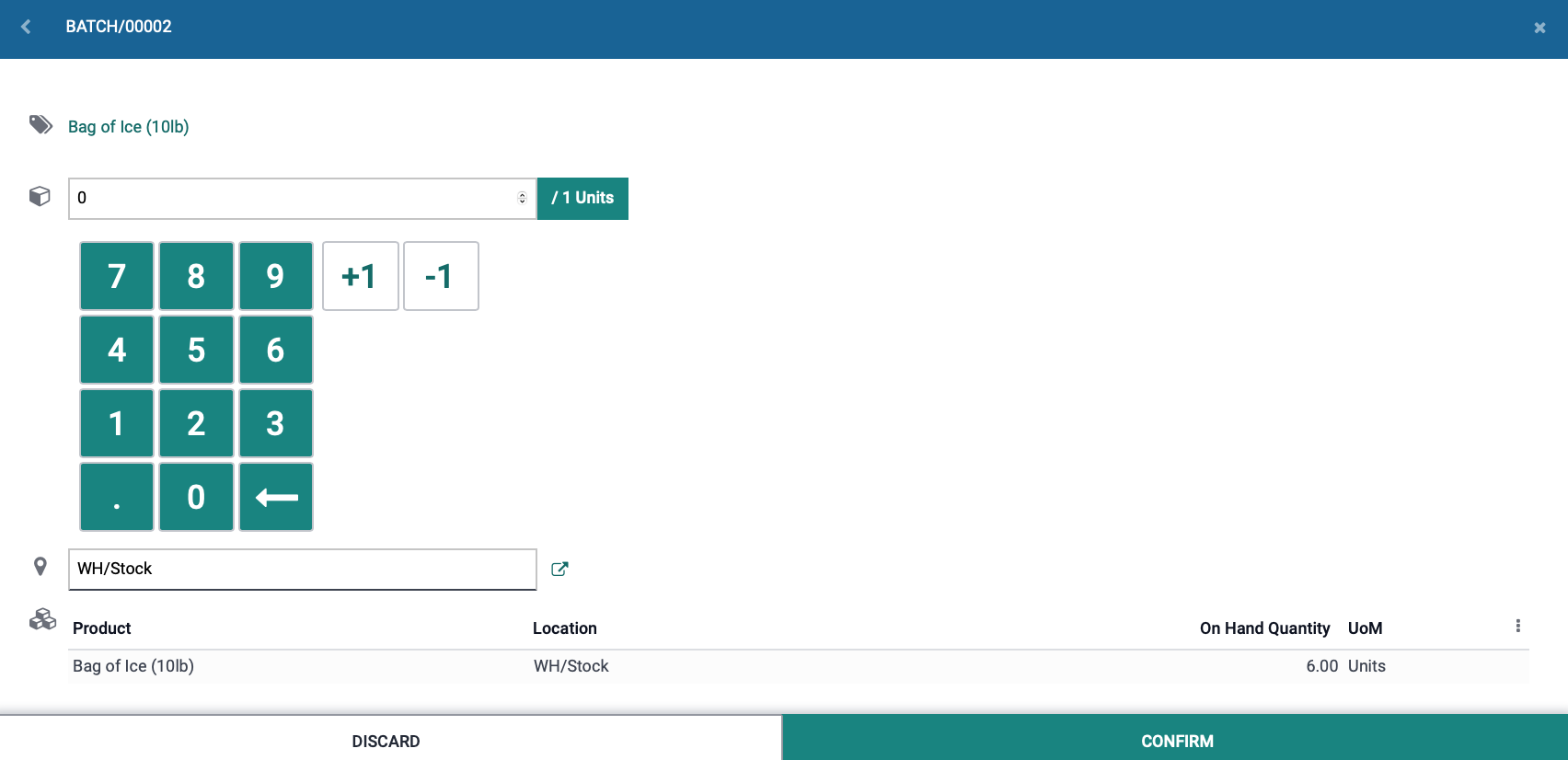Focus the quantity input field
This screenshot has height=760, width=1568.
coord(302,199)
